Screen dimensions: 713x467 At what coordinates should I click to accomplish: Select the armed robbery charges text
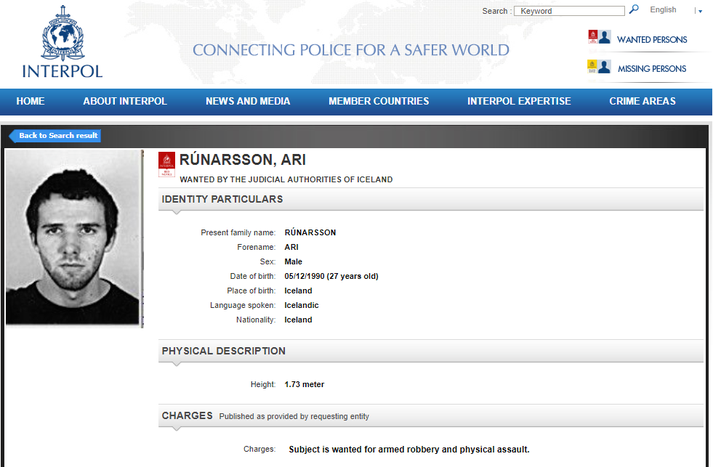(x=409, y=449)
